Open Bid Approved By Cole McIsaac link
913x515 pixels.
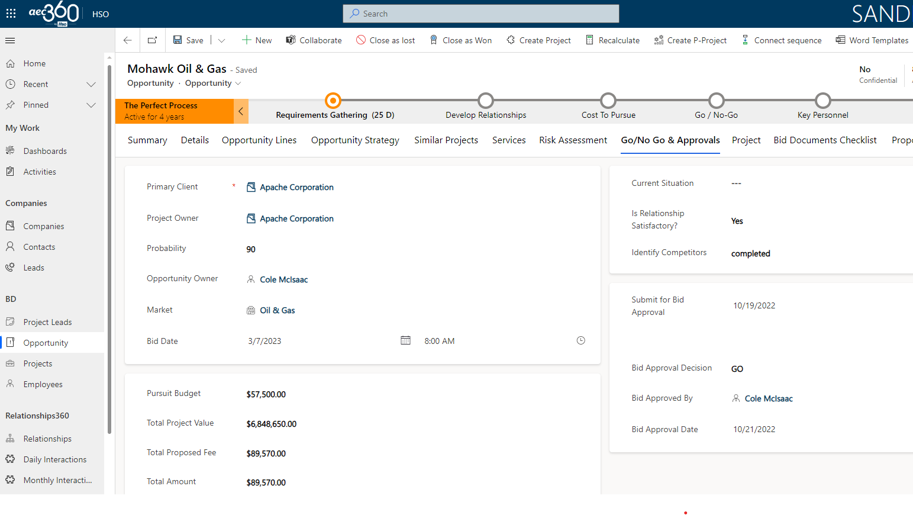769,398
